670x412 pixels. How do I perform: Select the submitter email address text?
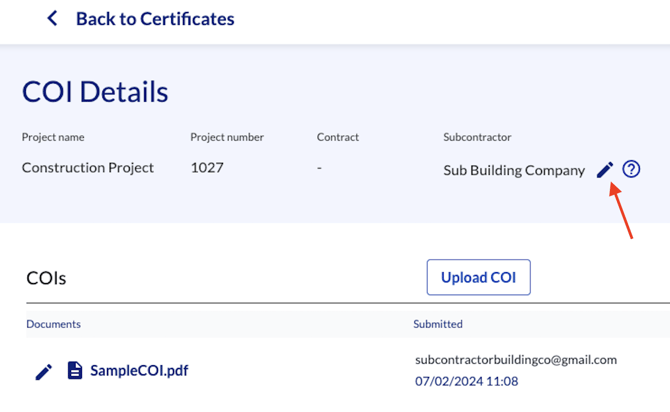(515, 360)
